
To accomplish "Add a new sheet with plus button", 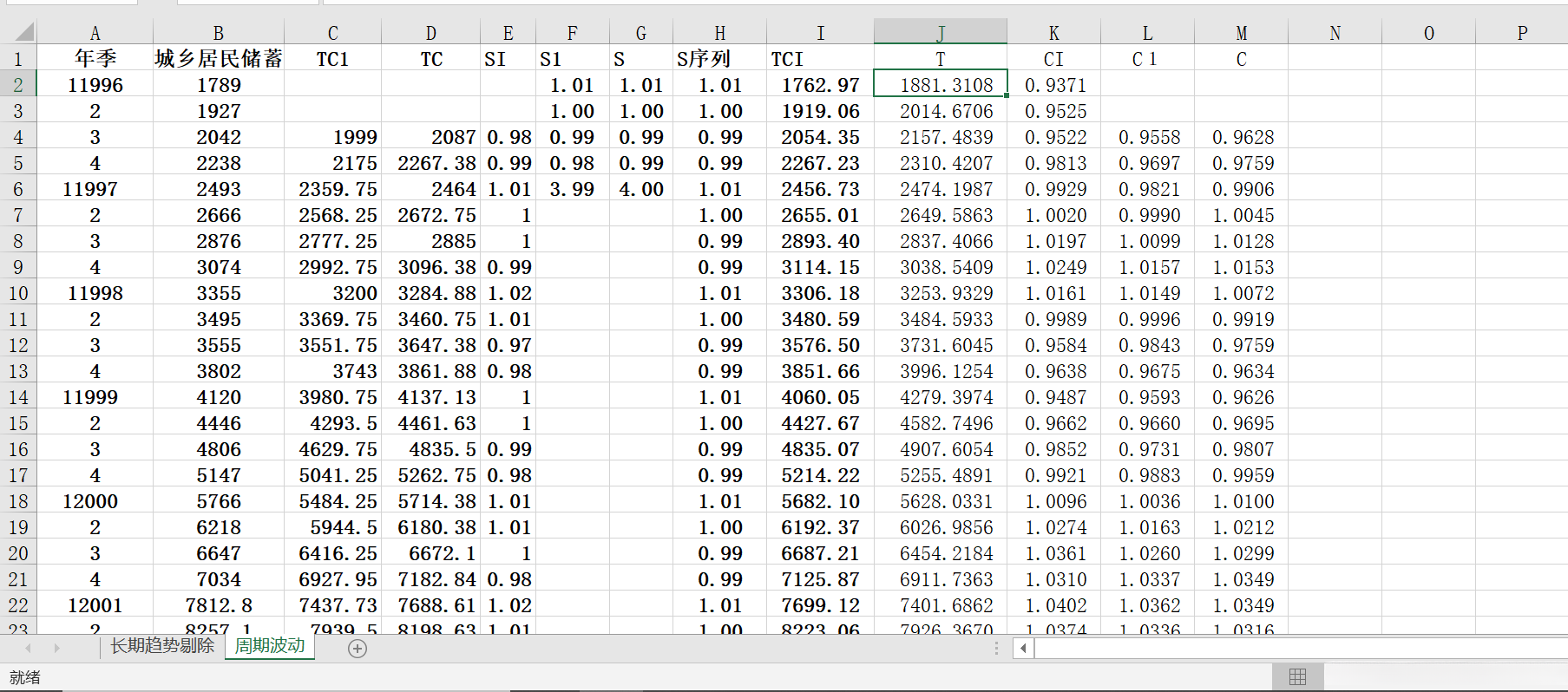I will click(357, 648).
